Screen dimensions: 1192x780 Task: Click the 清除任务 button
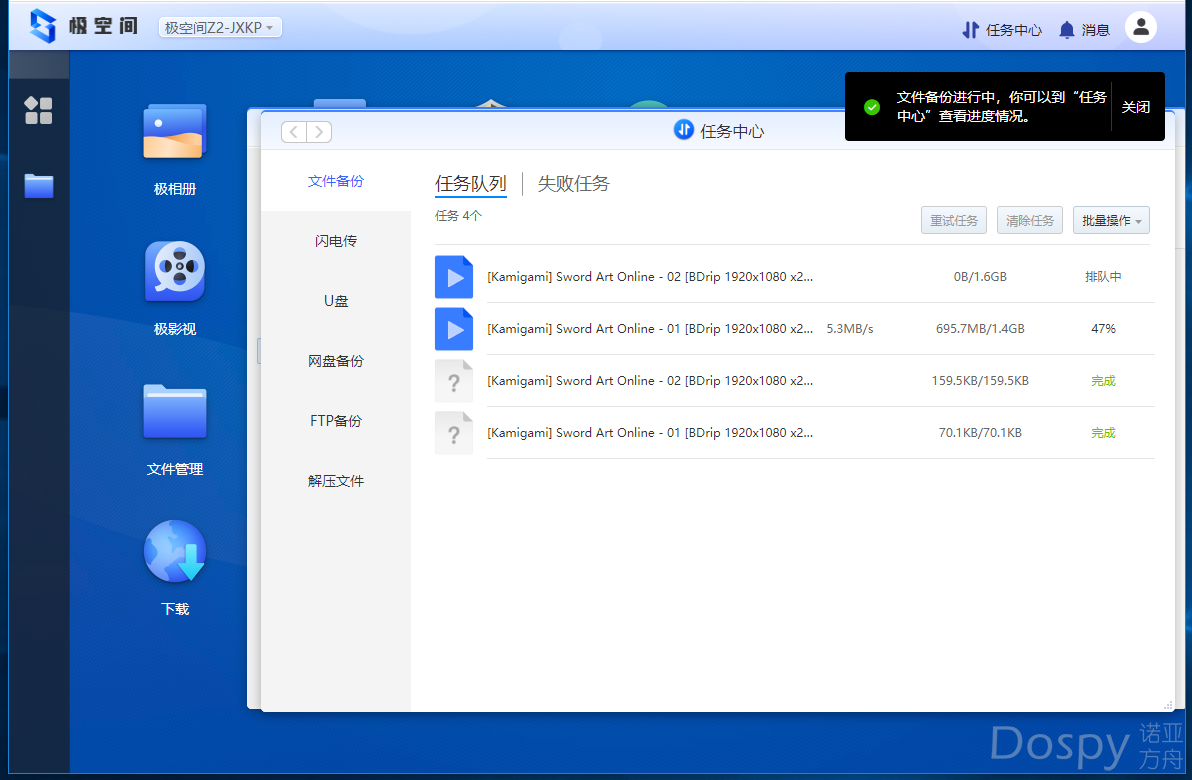1029,220
